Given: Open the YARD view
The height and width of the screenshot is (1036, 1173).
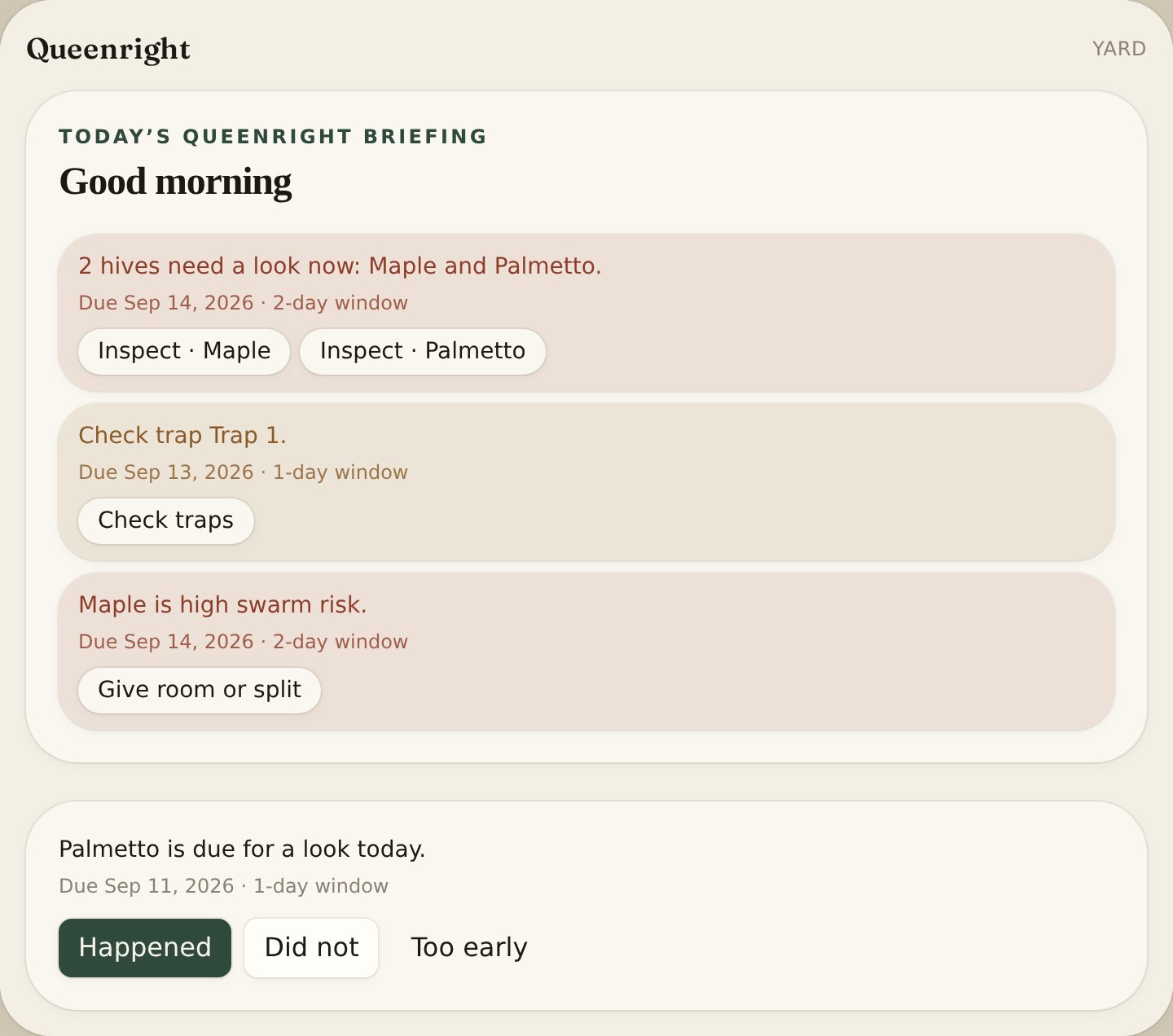Looking at the screenshot, I should pyautogui.click(x=1119, y=49).
